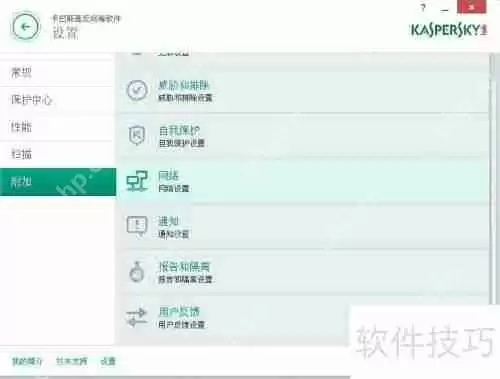Select the 常规 settings tab

pos(57,73)
